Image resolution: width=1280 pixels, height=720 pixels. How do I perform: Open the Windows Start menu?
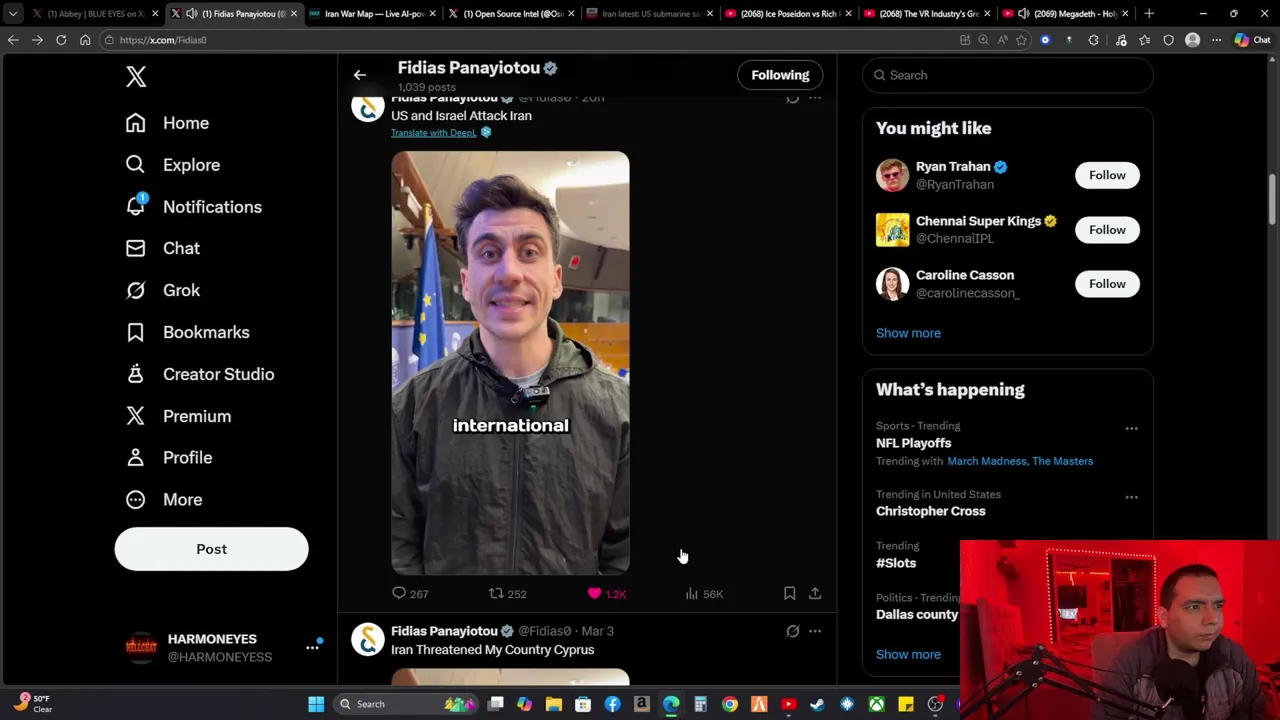pyautogui.click(x=316, y=704)
